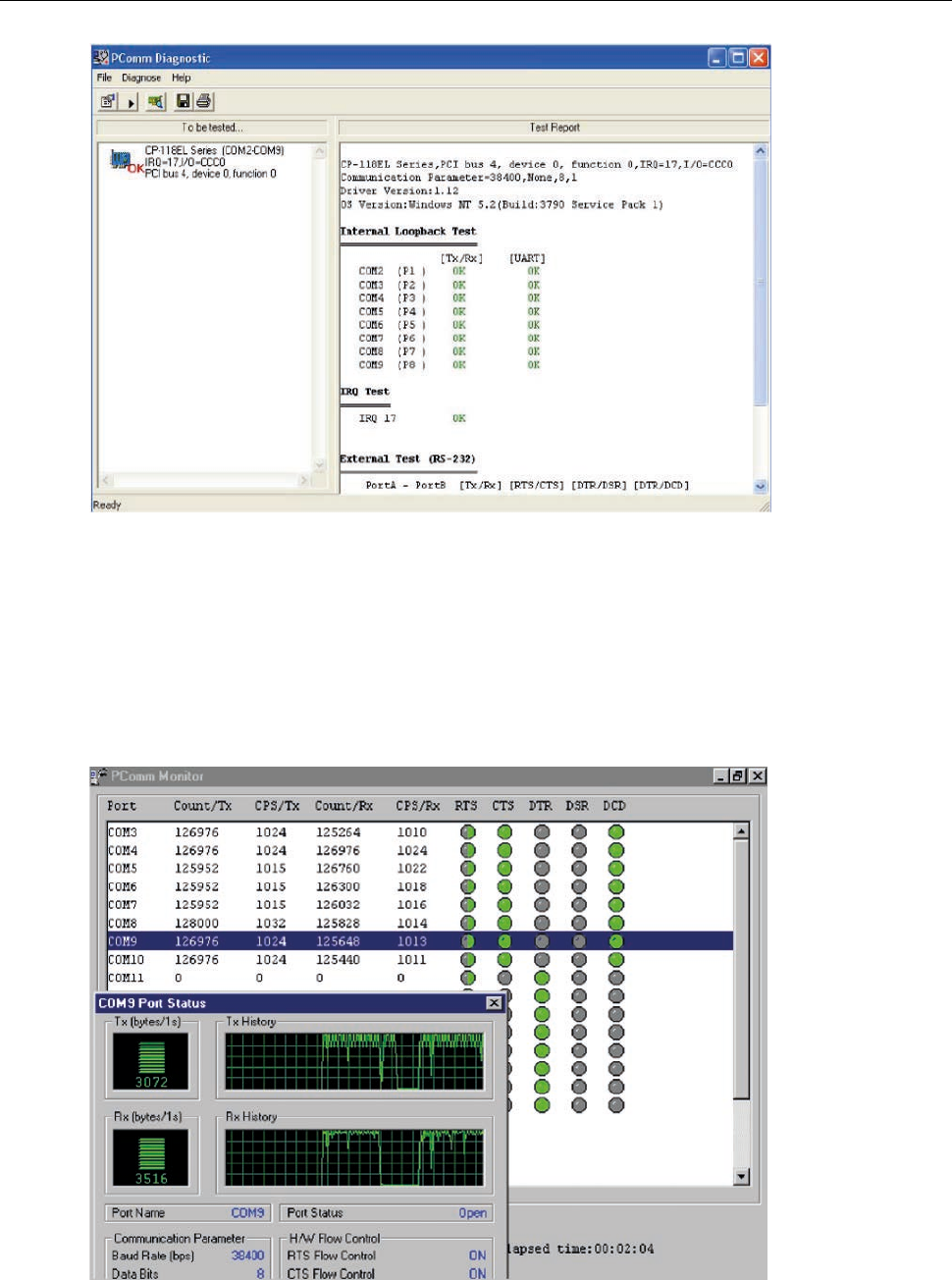Click the Test Report header
952x1280 pixels.
555,128
